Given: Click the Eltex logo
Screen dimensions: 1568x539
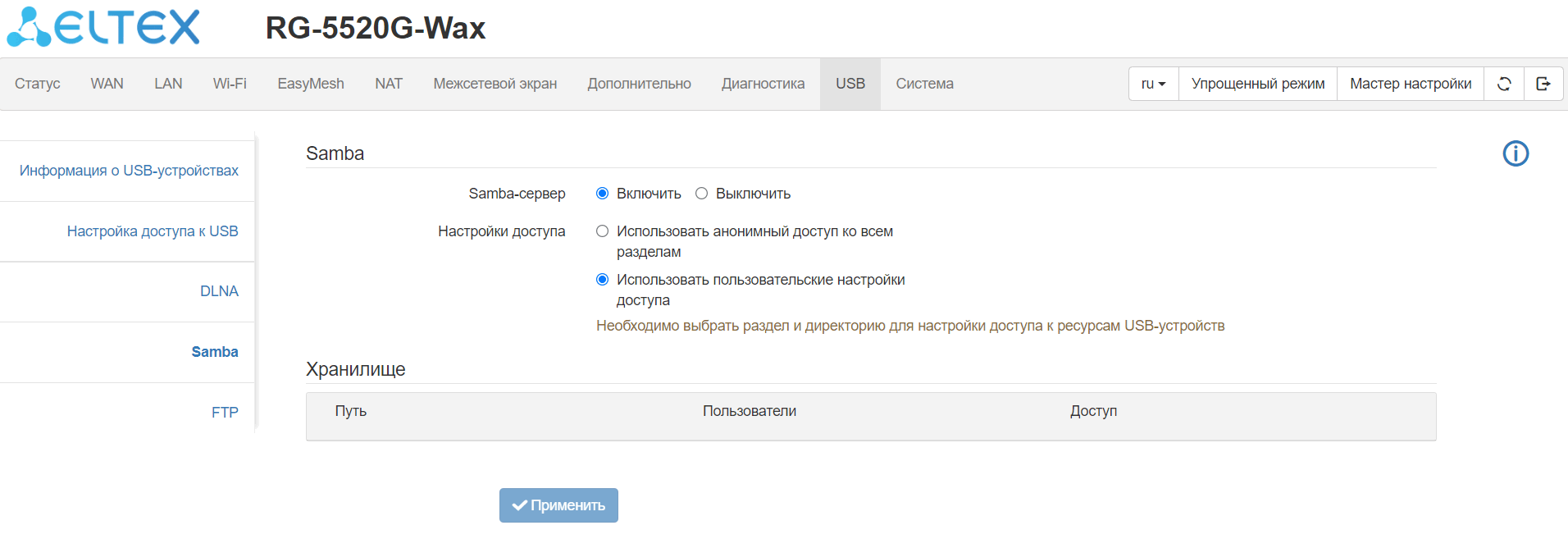Looking at the screenshot, I should (x=104, y=27).
